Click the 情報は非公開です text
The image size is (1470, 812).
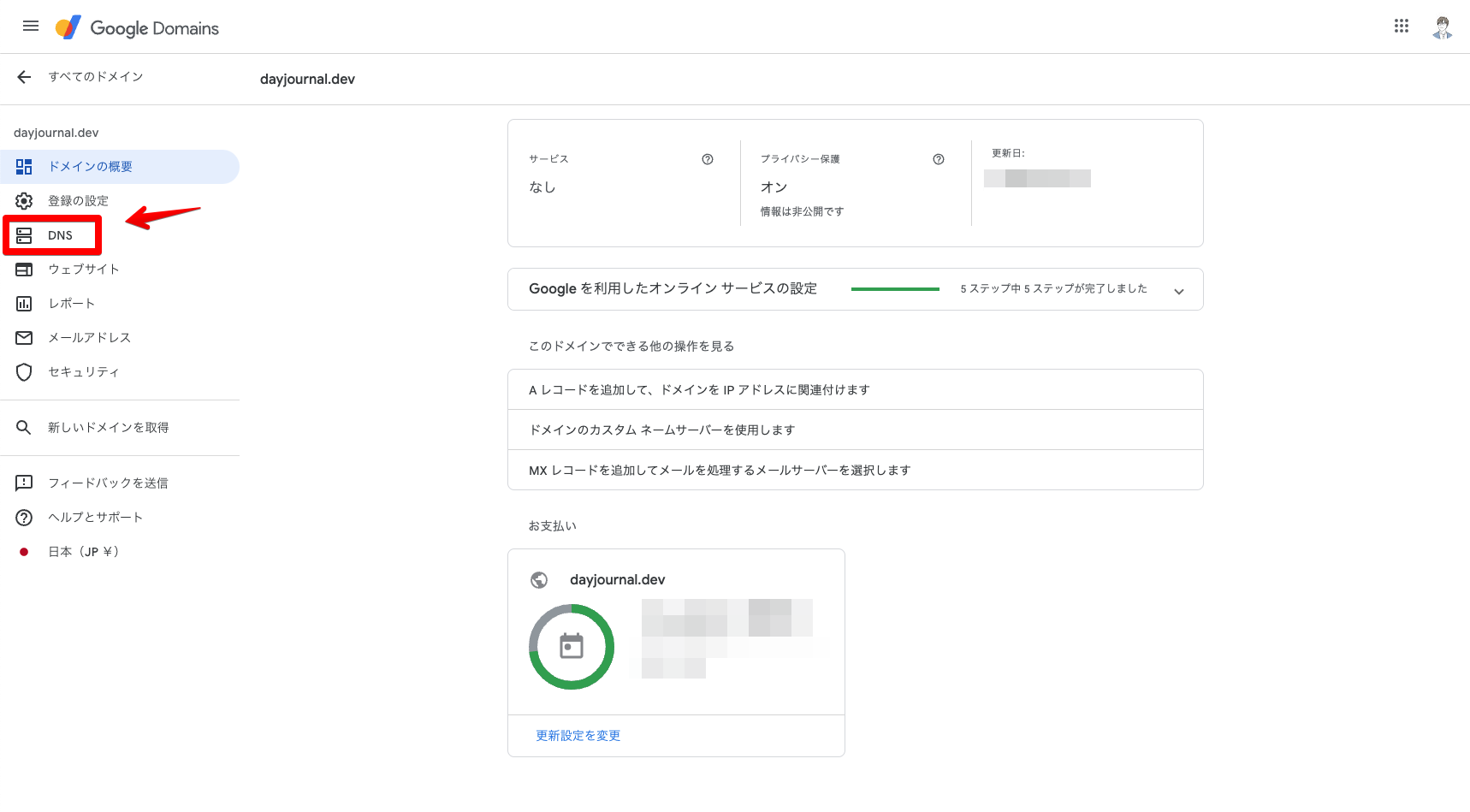(x=802, y=212)
